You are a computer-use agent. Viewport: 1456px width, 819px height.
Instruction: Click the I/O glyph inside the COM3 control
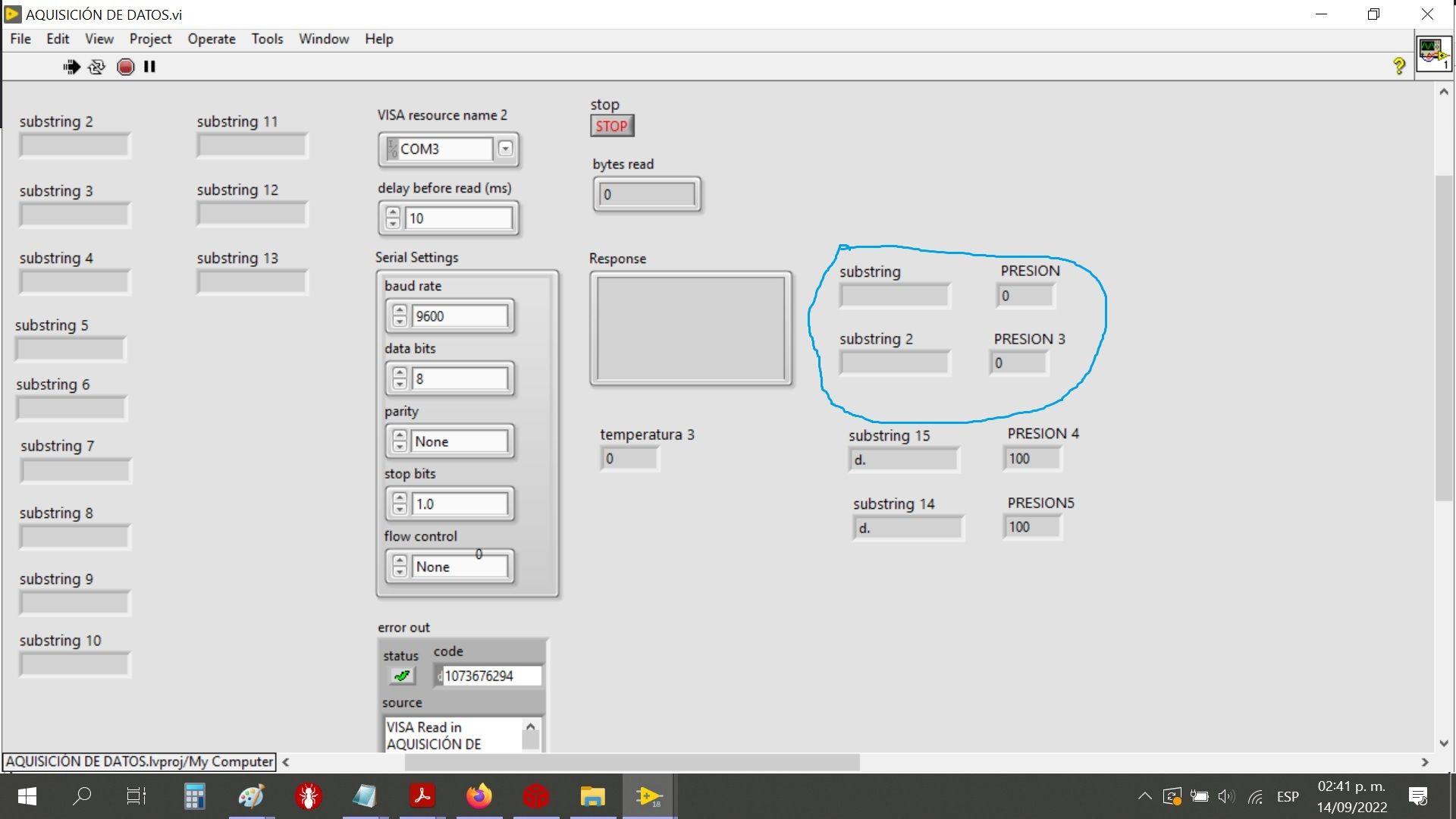(x=391, y=149)
